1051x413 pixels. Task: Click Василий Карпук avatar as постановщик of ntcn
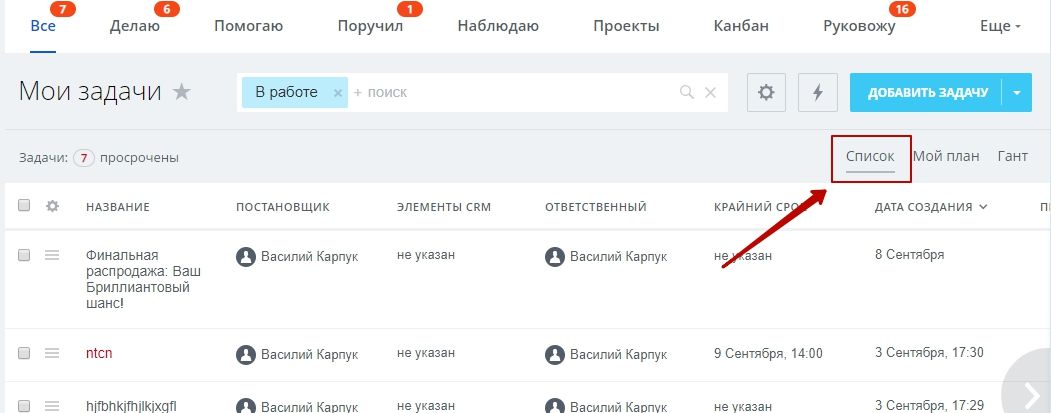246,355
